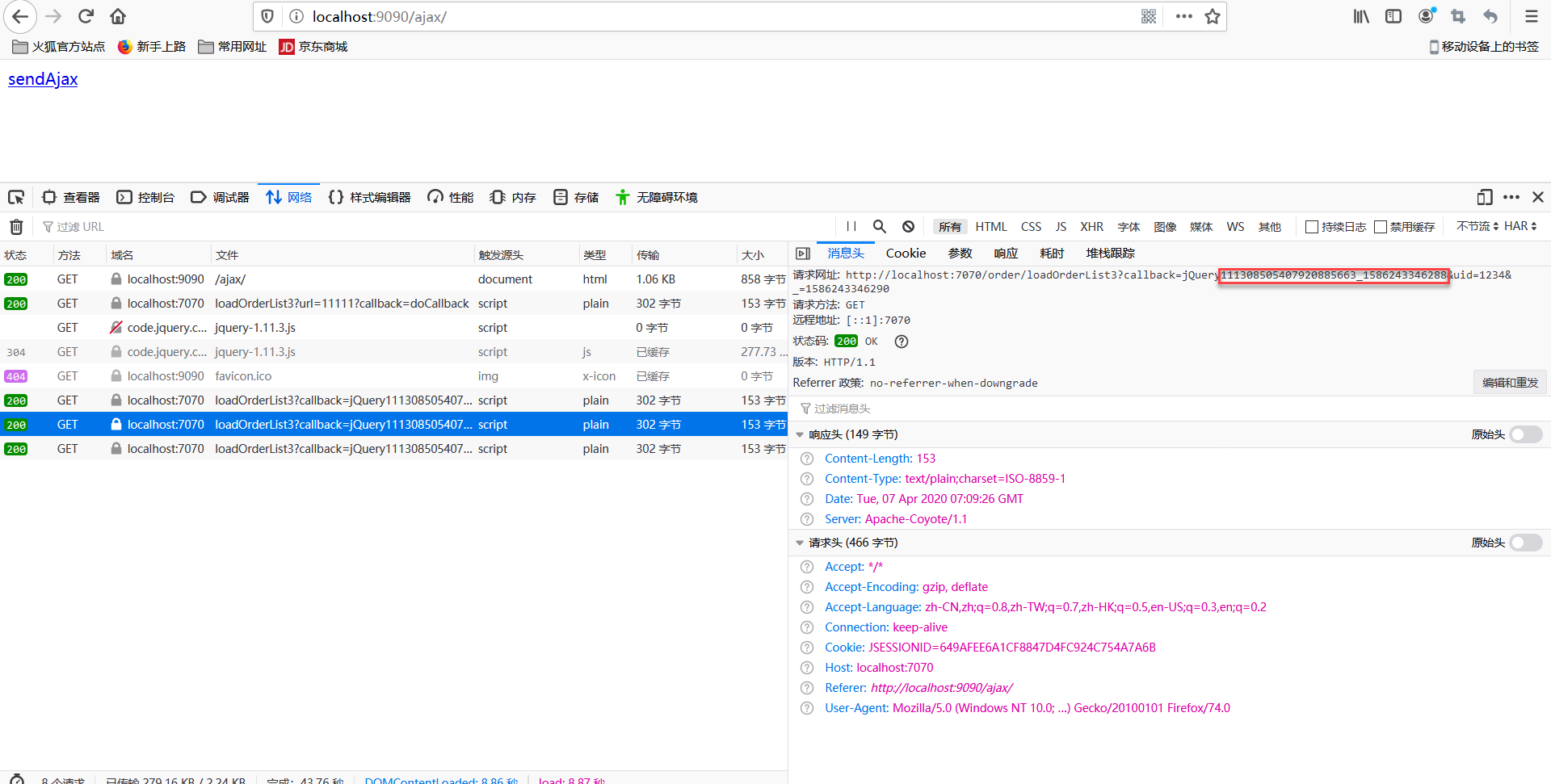
Task: Toggle the sidebar view icon
Action: tap(1393, 16)
